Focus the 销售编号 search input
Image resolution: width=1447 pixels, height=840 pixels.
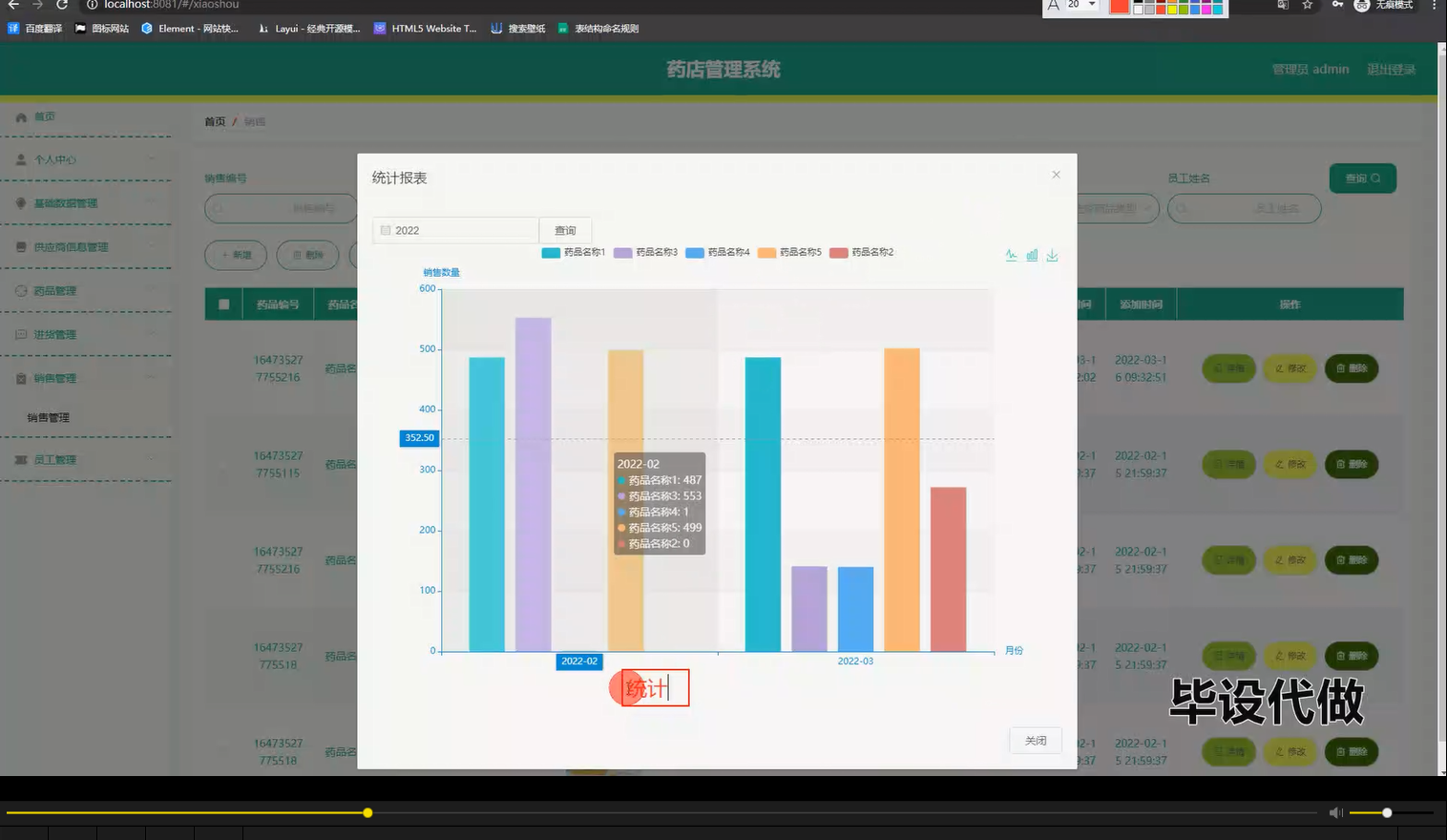coord(281,208)
